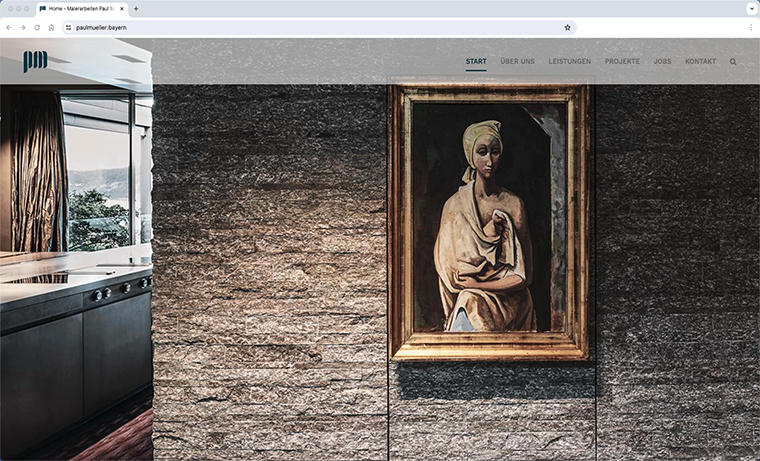
Task: Select the Home - Malerarbeiten browser tab
Action: pyautogui.click(x=81, y=9)
